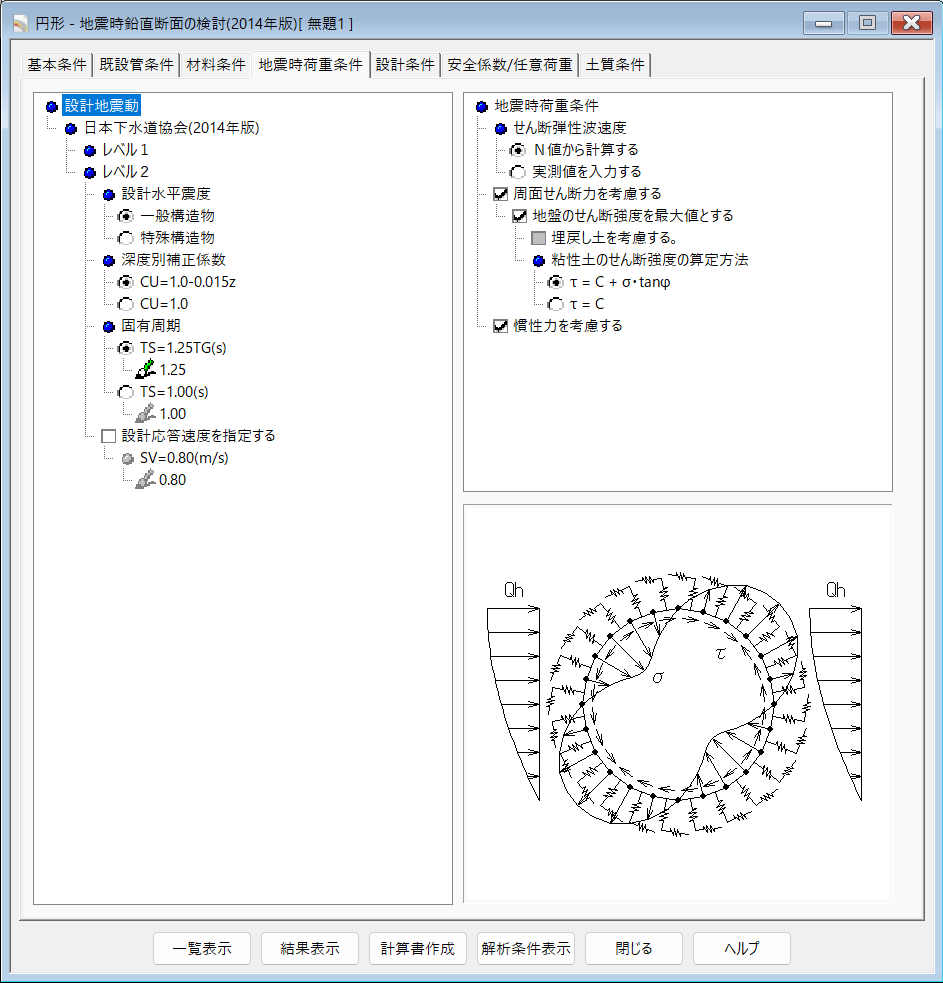This screenshot has width=943, height=983.
Task: Click the application icon in title bar
Action: pyautogui.click(x=21, y=24)
